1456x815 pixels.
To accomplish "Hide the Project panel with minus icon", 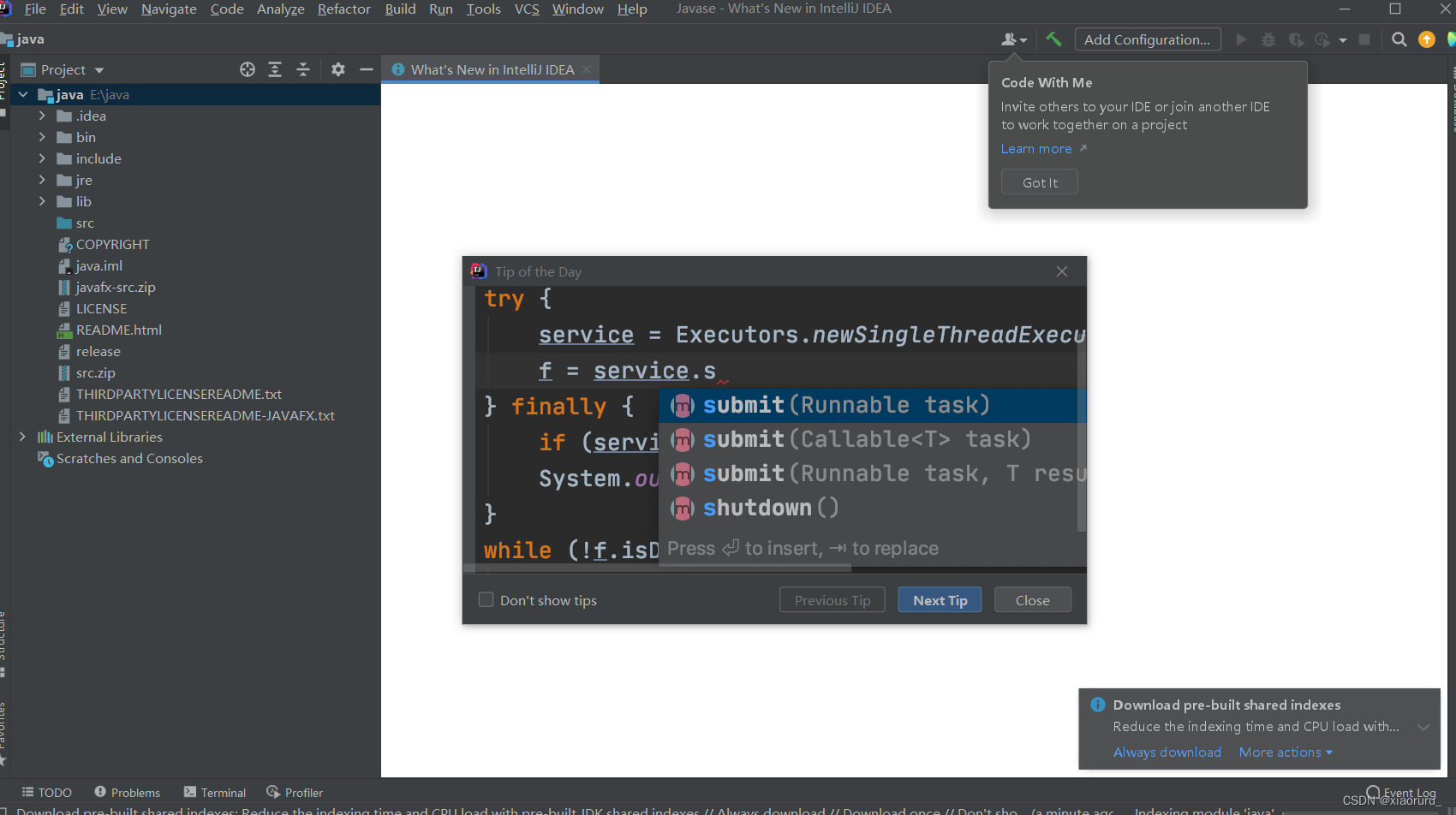I will coord(367,69).
